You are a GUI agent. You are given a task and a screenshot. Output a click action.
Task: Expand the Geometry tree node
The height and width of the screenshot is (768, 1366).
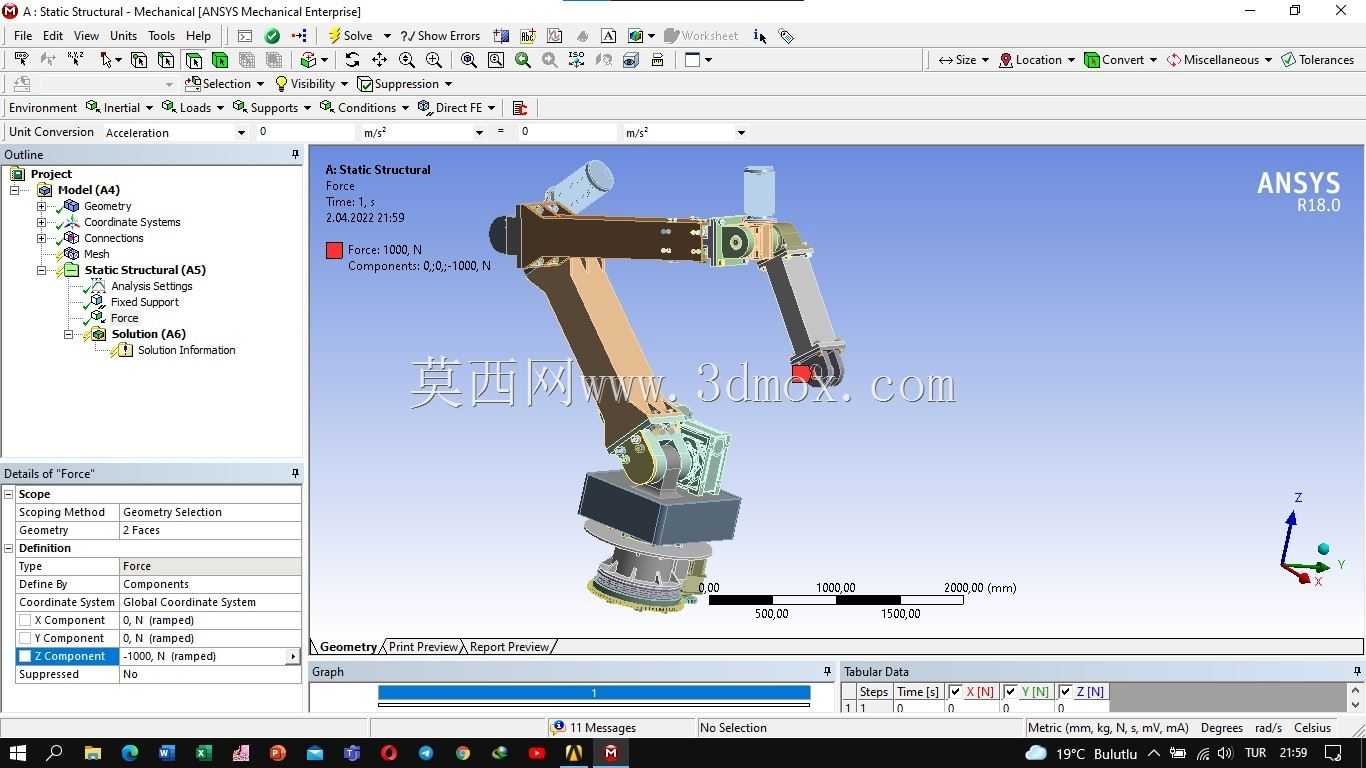pos(42,206)
